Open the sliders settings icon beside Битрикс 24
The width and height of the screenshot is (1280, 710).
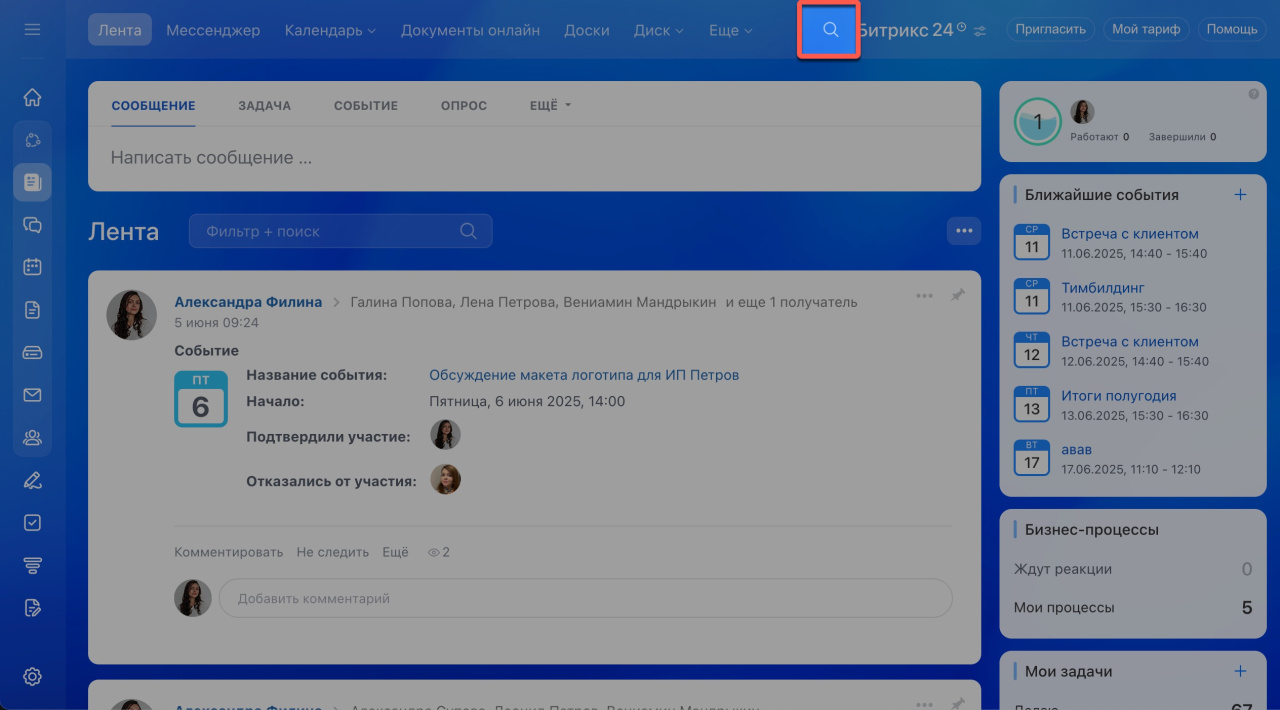(980, 31)
